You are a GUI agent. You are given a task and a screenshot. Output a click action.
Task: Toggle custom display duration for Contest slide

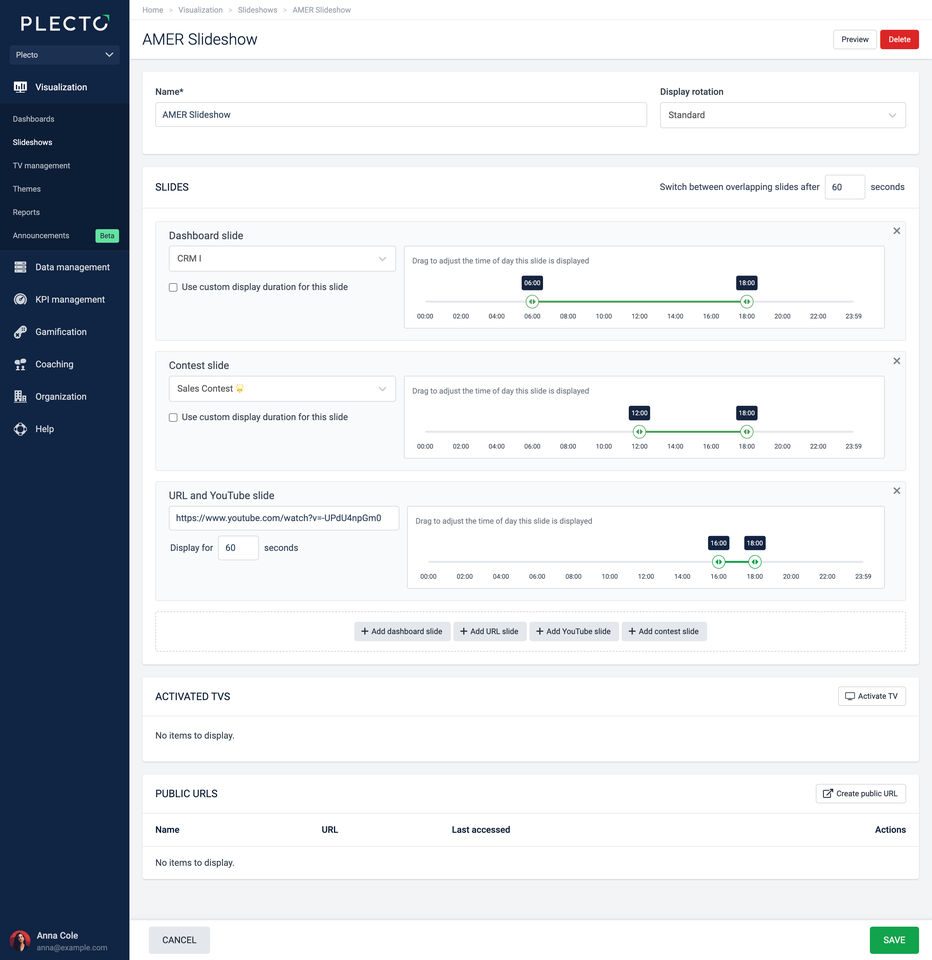tap(173, 417)
